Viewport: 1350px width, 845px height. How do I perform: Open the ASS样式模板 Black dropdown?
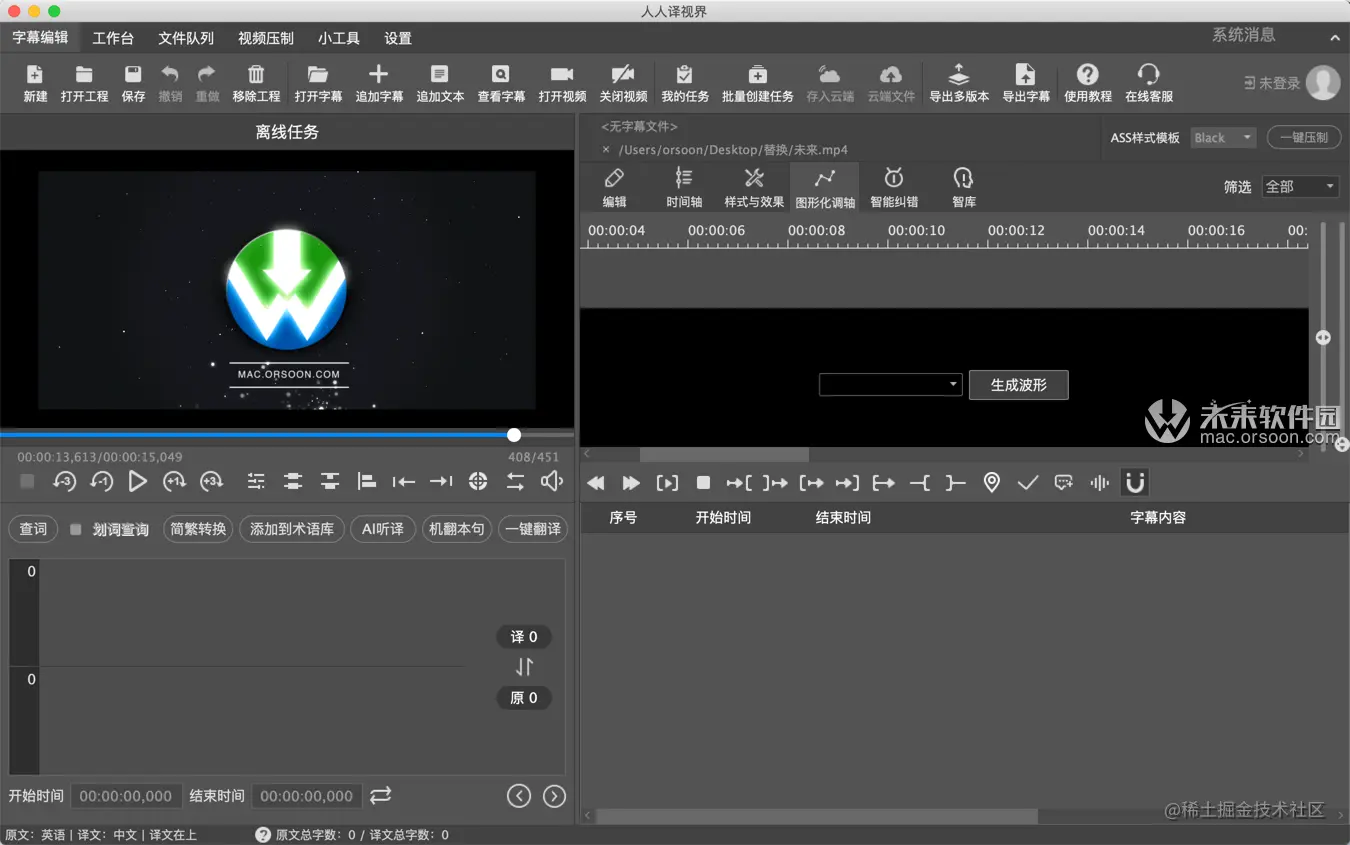[1223, 138]
